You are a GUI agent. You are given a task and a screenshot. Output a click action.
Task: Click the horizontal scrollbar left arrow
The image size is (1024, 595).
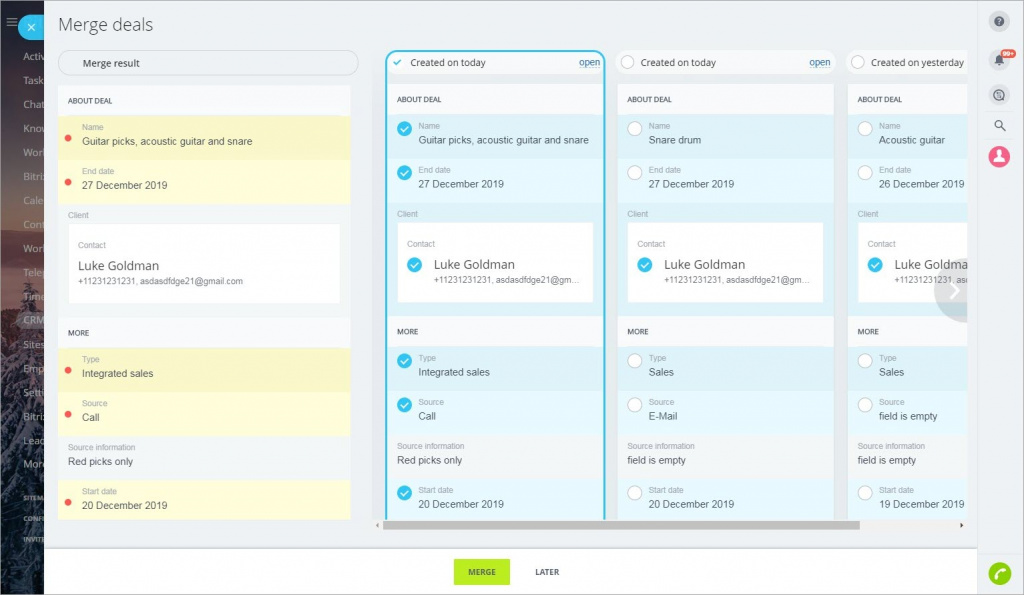[378, 525]
